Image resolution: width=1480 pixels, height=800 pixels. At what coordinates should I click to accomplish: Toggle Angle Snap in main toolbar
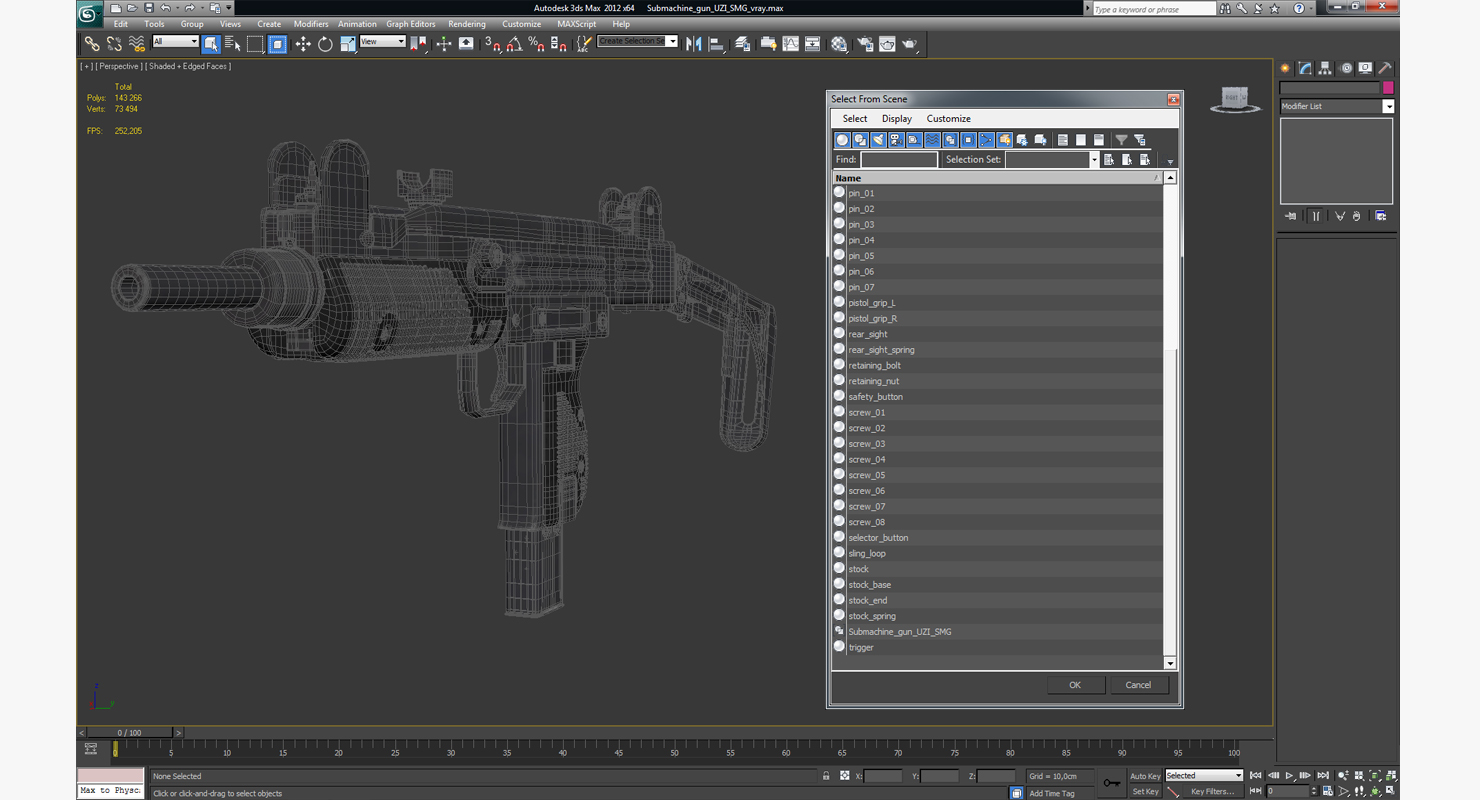514,44
